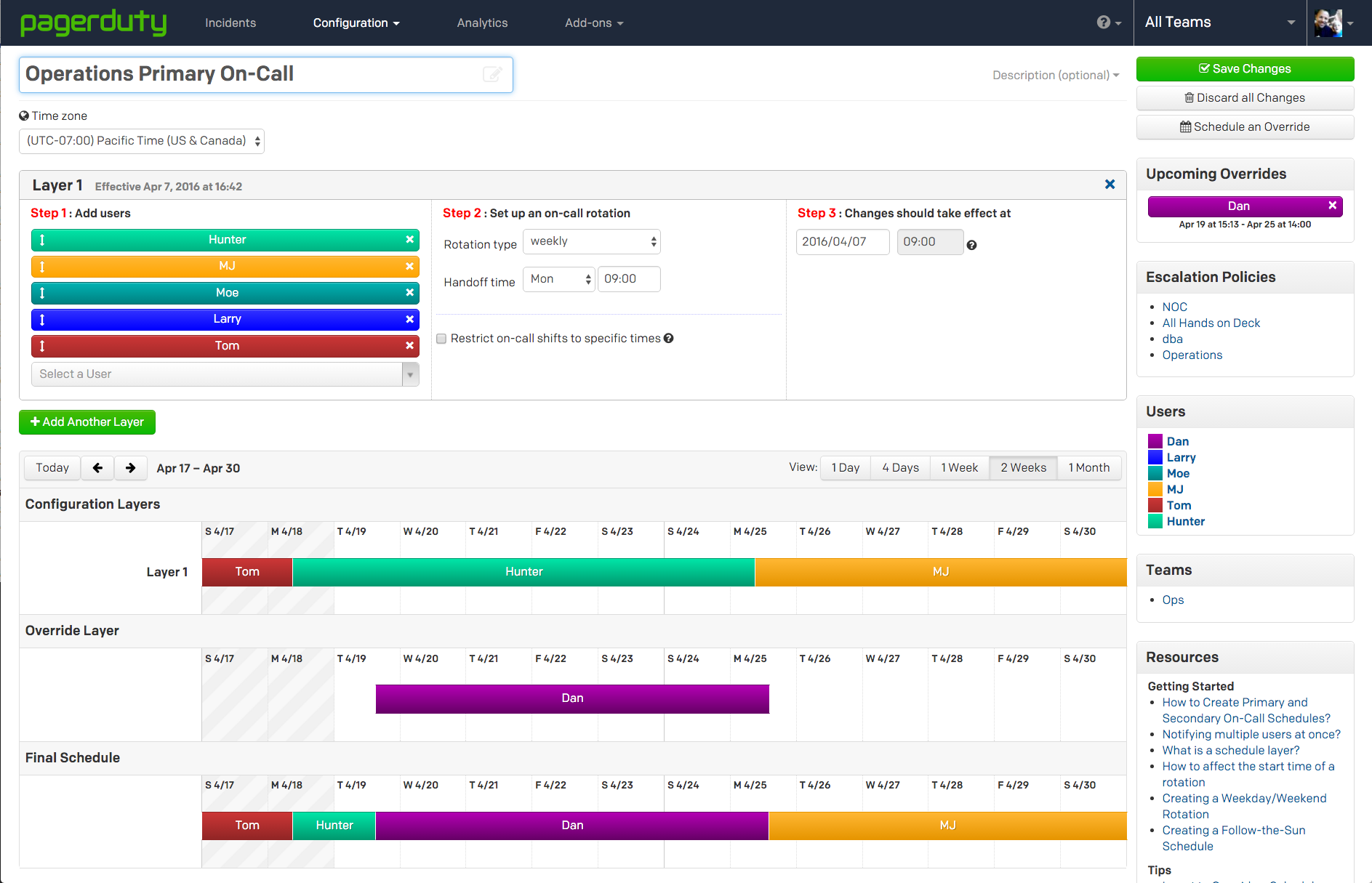Delete Layer 1 with the blue X
This screenshot has height=883, width=1372.
pos(1110,185)
